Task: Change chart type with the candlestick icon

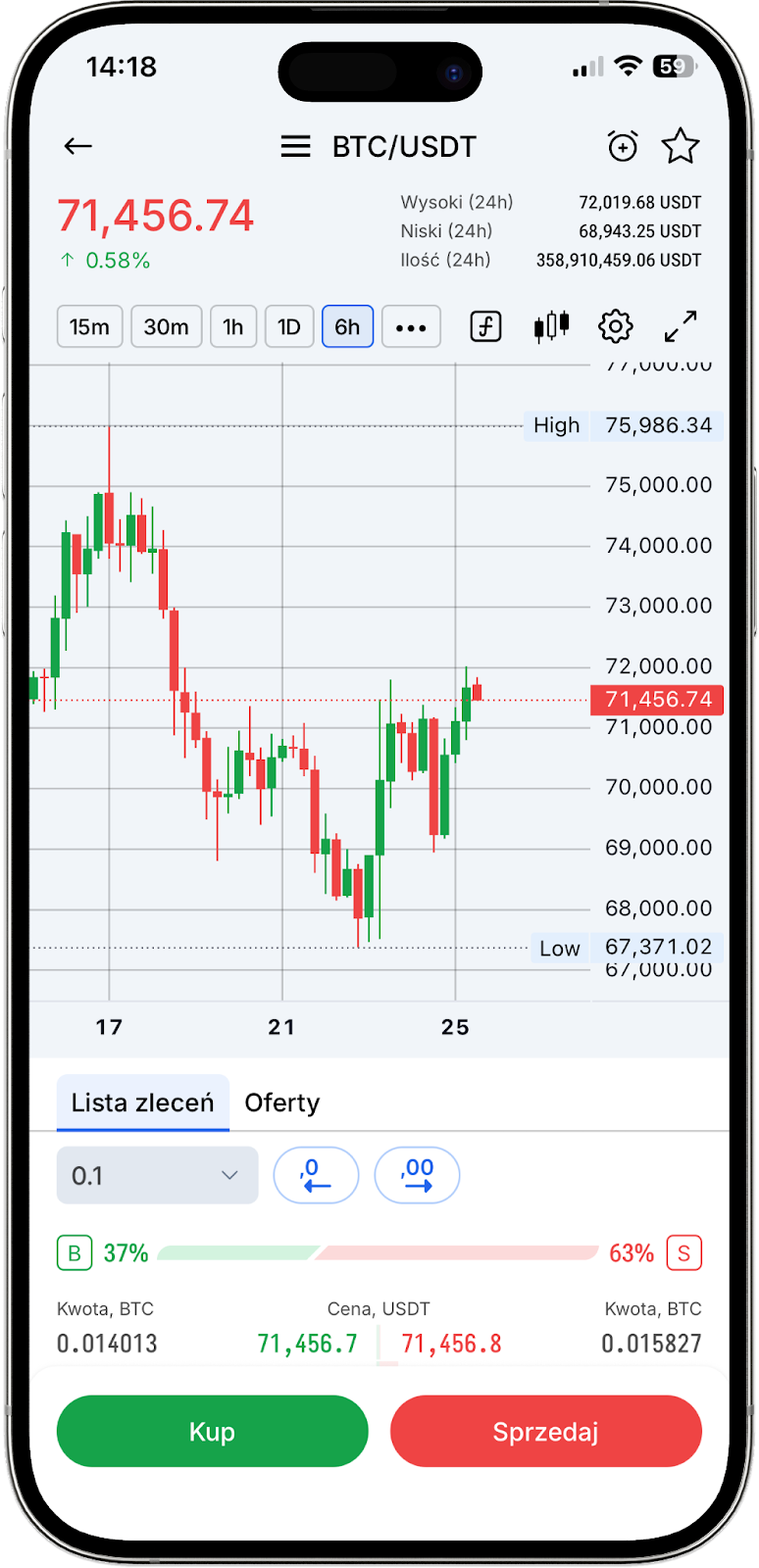Action: click(x=551, y=326)
